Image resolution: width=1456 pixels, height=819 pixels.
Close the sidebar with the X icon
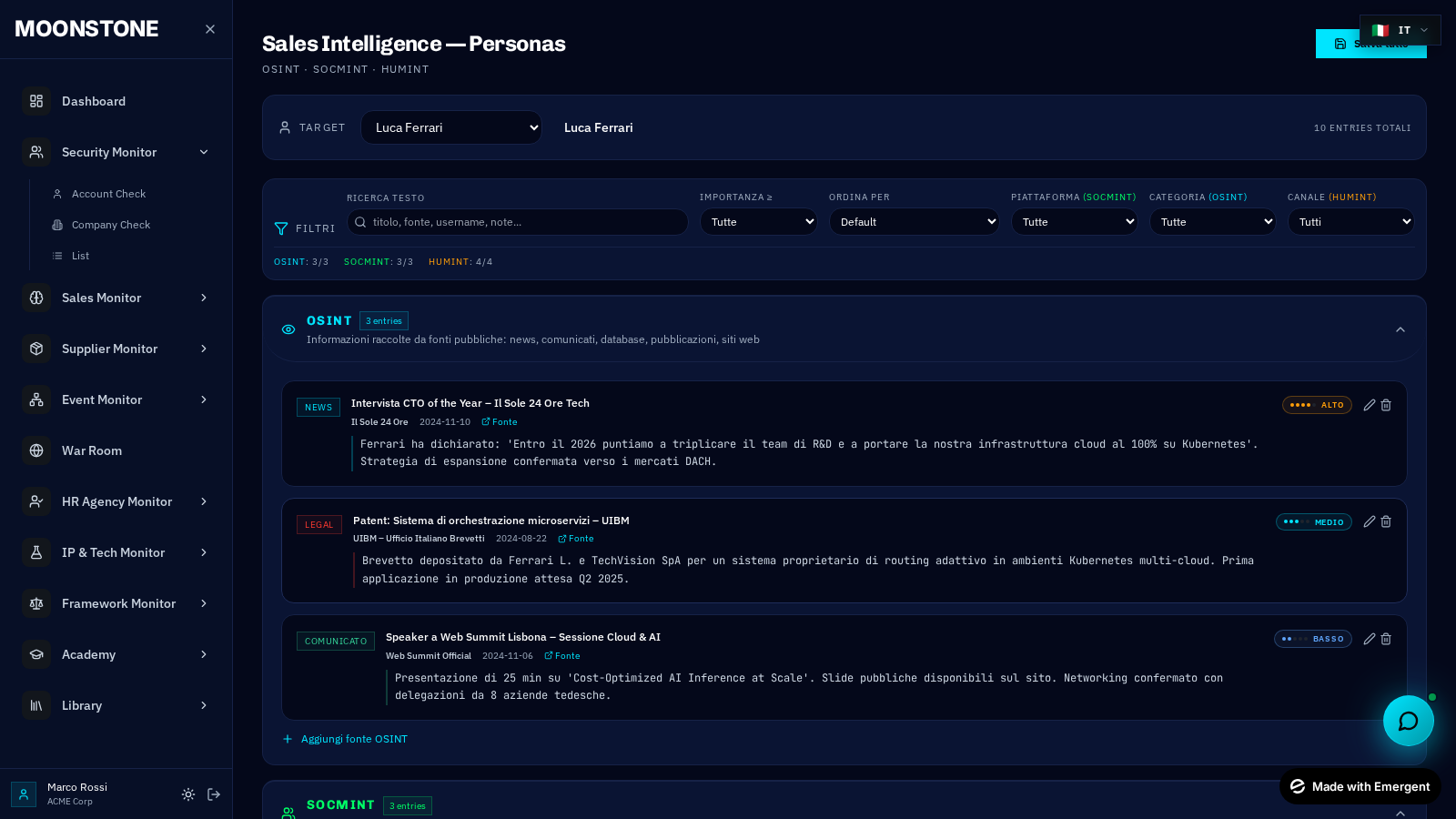tap(210, 29)
